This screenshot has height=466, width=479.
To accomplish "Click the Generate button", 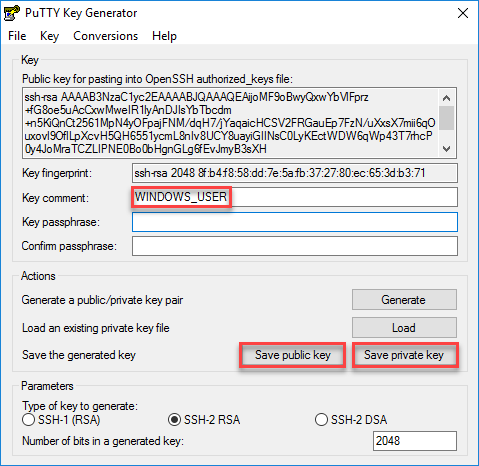I will tap(404, 300).
